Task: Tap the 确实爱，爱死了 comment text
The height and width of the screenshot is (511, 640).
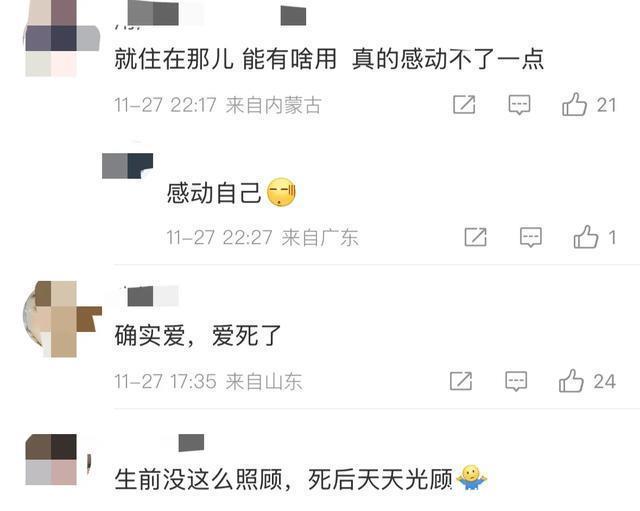Action: (198, 336)
